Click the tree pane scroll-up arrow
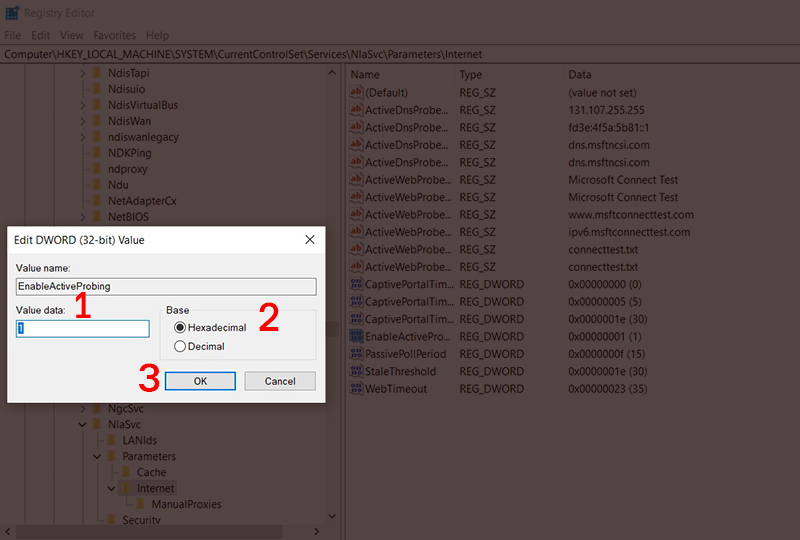The width and height of the screenshot is (800, 540). coord(332,72)
